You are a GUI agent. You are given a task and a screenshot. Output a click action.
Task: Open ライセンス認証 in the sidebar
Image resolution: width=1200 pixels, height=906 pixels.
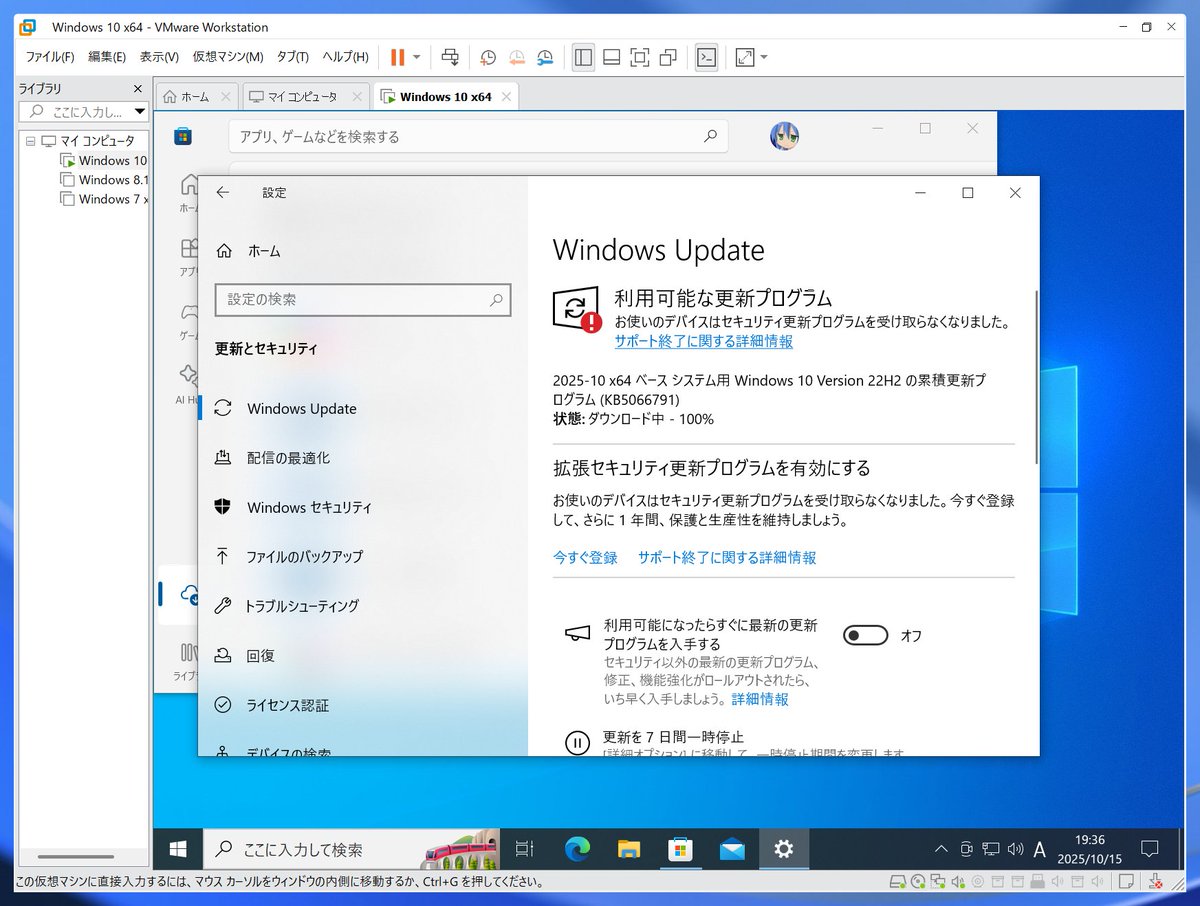(x=363, y=705)
